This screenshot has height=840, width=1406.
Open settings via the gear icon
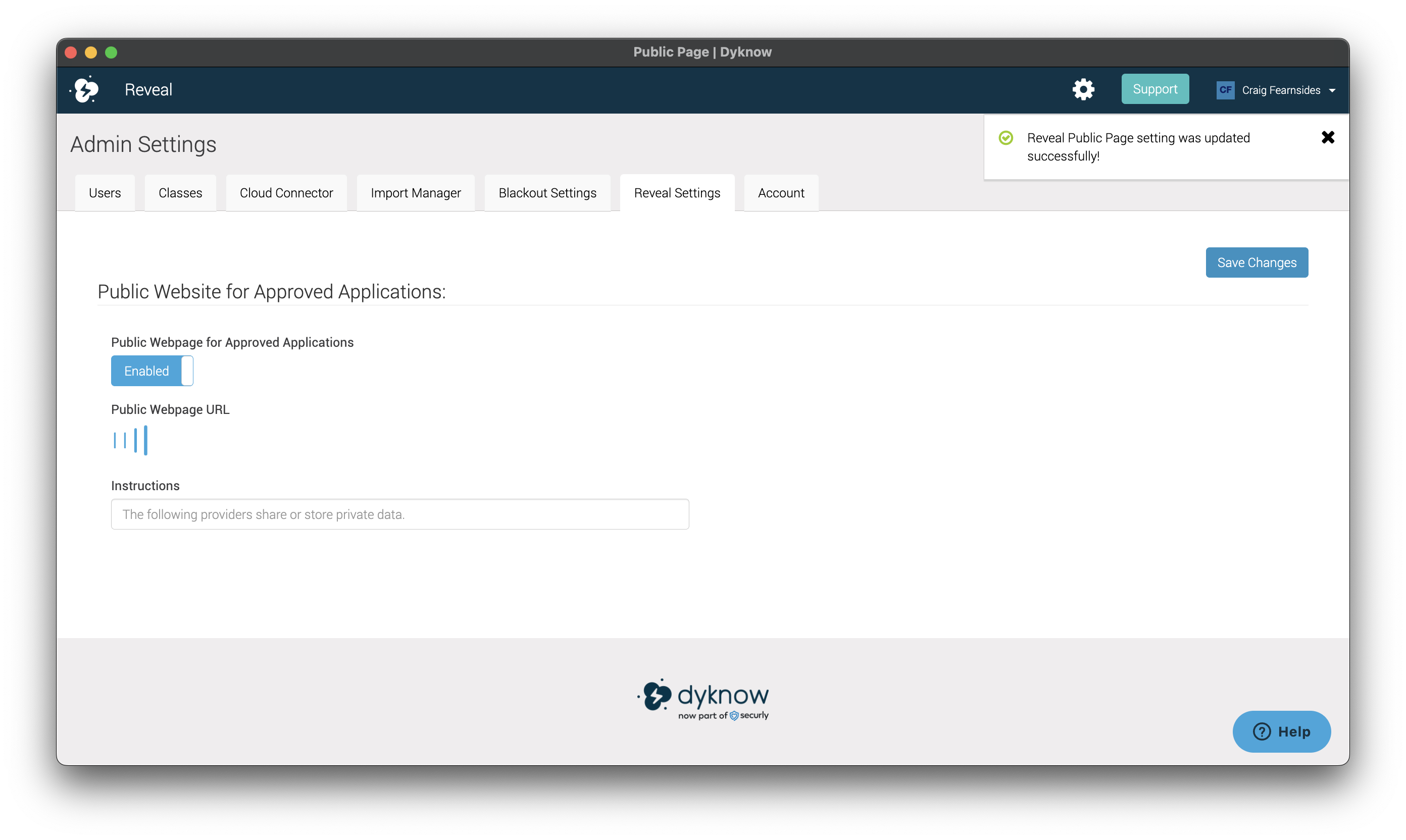click(1083, 89)
